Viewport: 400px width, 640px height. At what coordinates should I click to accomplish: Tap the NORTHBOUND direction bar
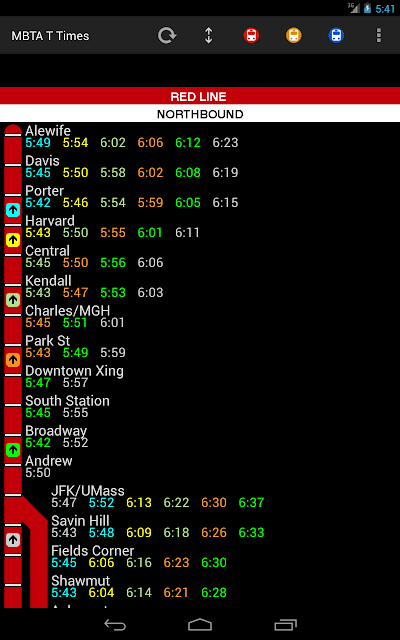pyautogui.click(x=200, y=114)
